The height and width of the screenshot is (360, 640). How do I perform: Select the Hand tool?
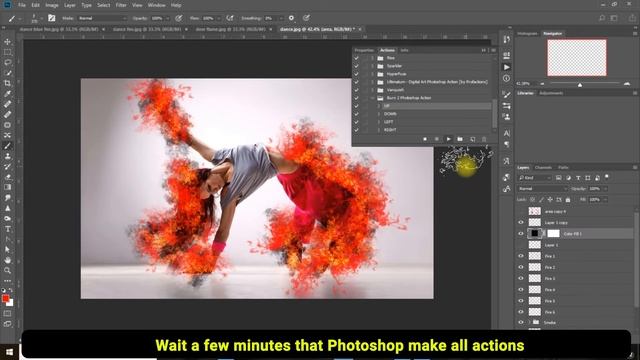[x=7, y=260]
